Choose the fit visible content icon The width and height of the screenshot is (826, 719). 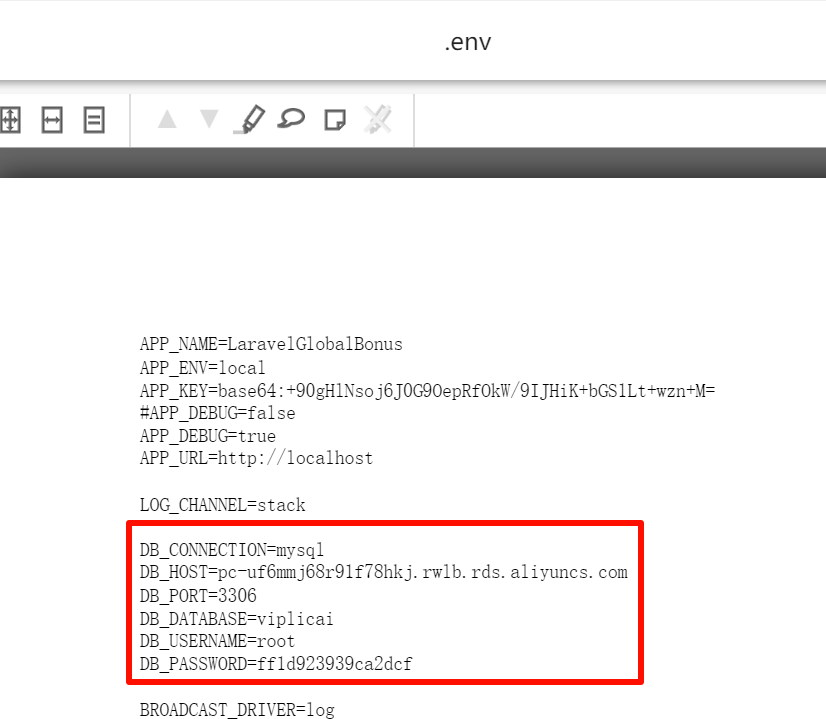point(94,120)
